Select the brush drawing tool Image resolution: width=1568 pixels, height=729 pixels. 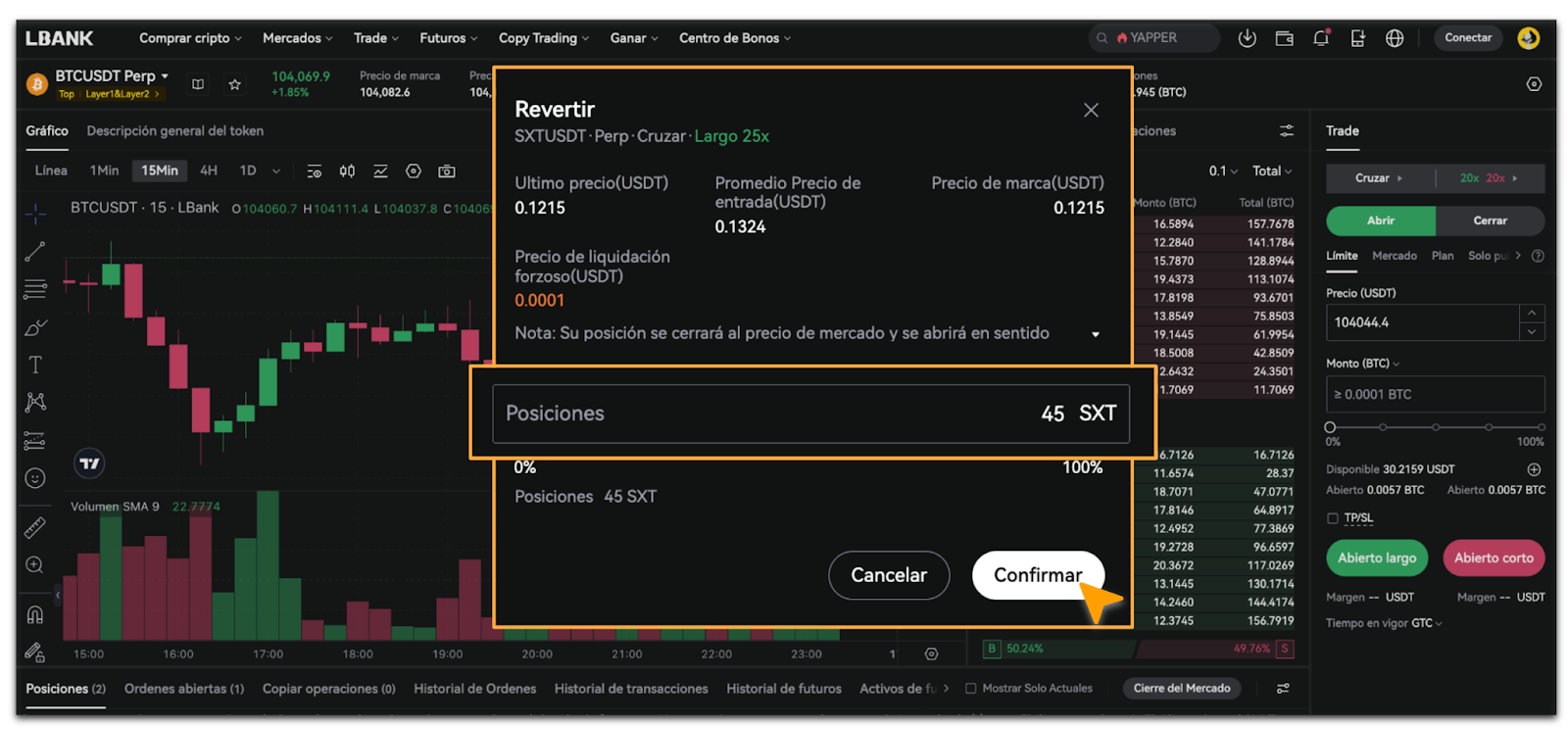coord(35,327)
